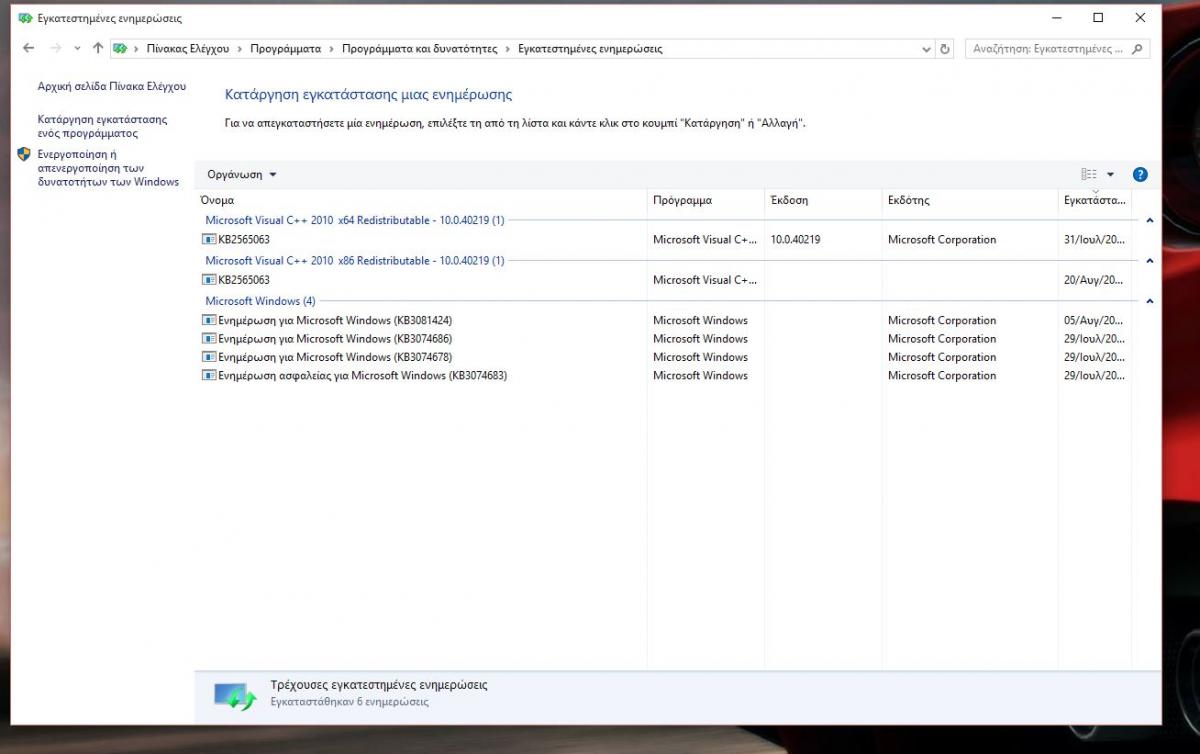The height and width of the screenshot is (754, 1200).
Task: Click date cell 20/Αυγ/20...
Action: (x=1095, y=280)
